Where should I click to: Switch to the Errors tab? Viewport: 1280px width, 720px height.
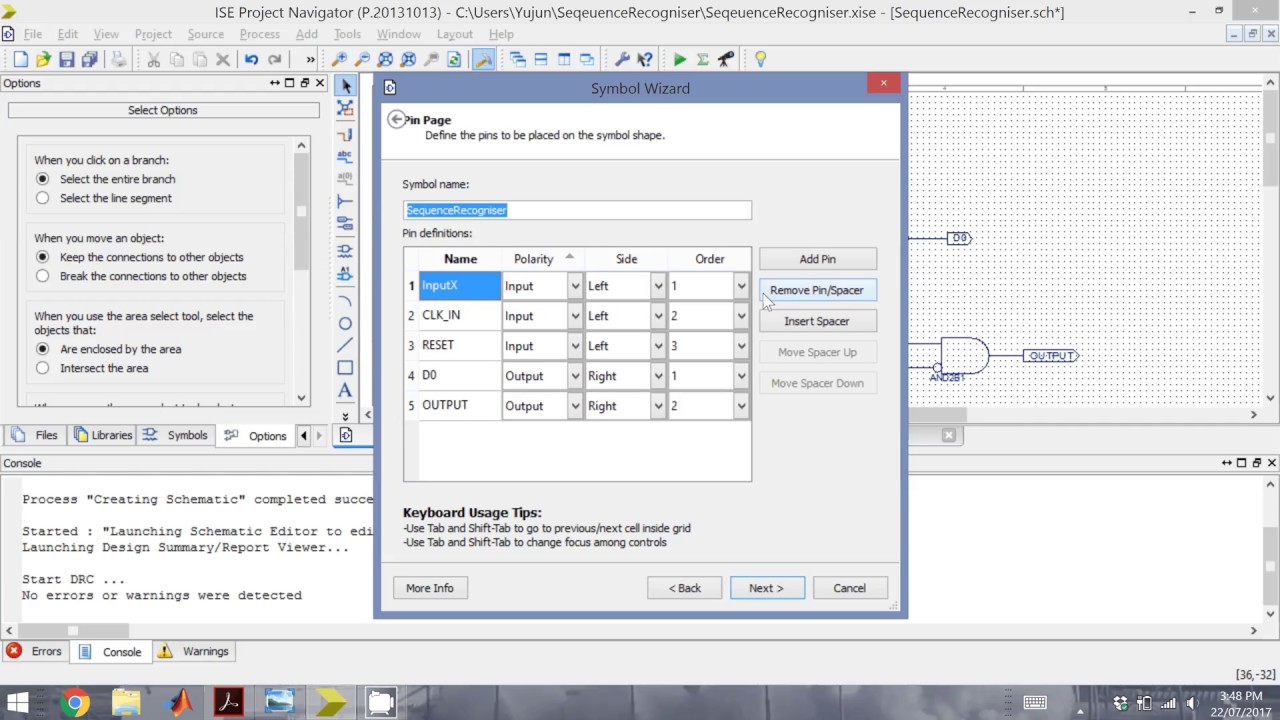[x=34, y=651]
